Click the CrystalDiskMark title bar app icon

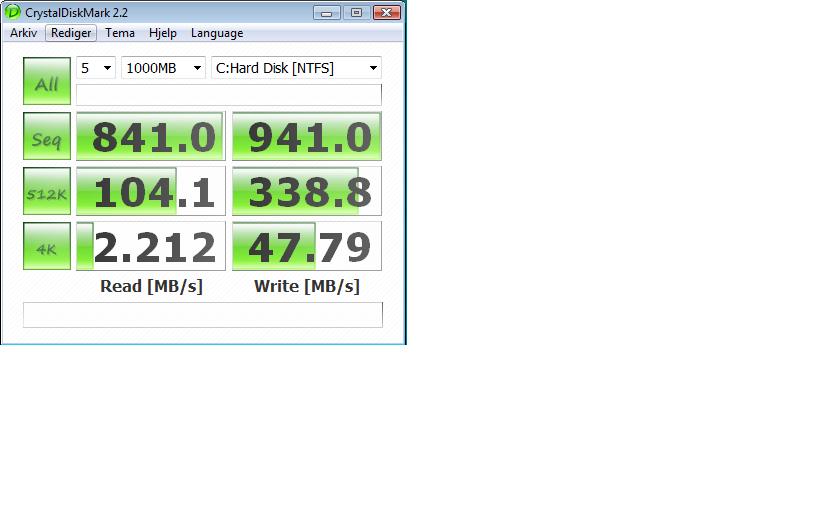(12, 12)
